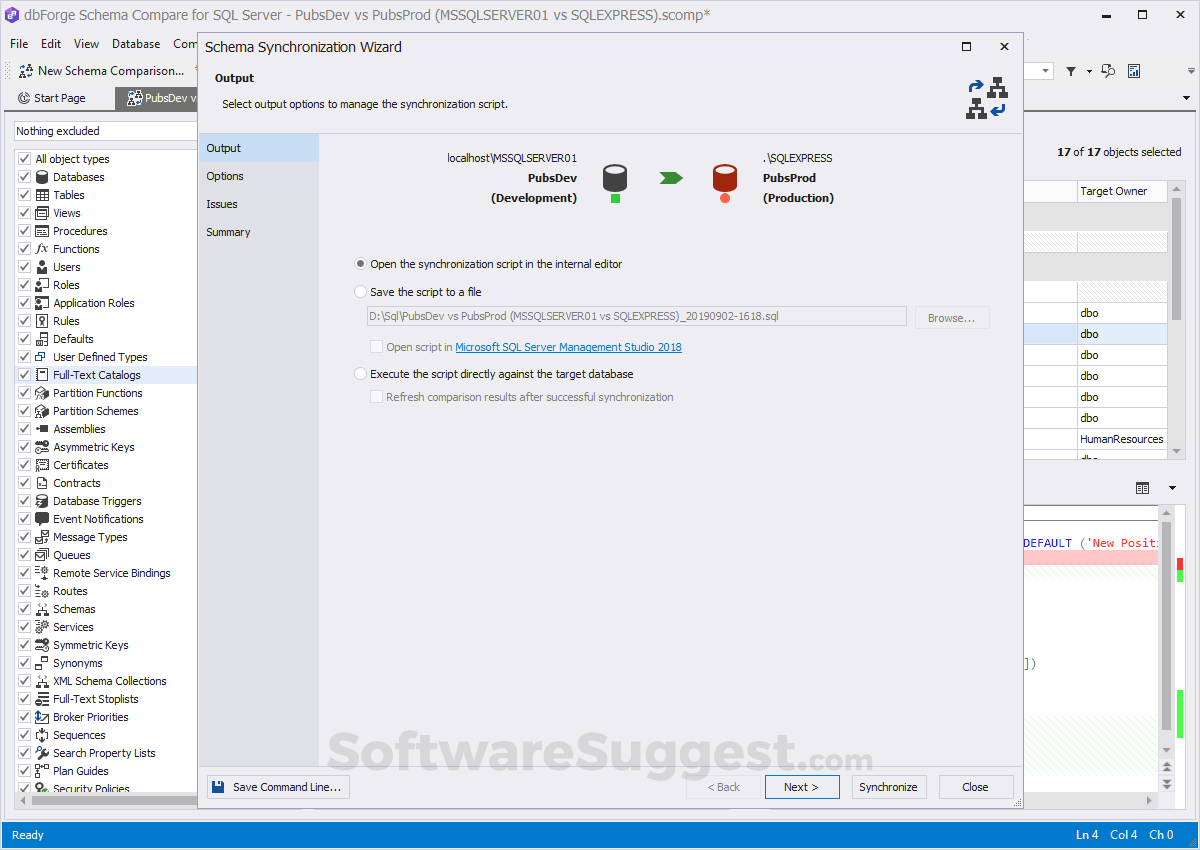This screenshot has height=850, width=1200.
Task: Click the Next button in the wizard
Action: [x=801, y=787]
